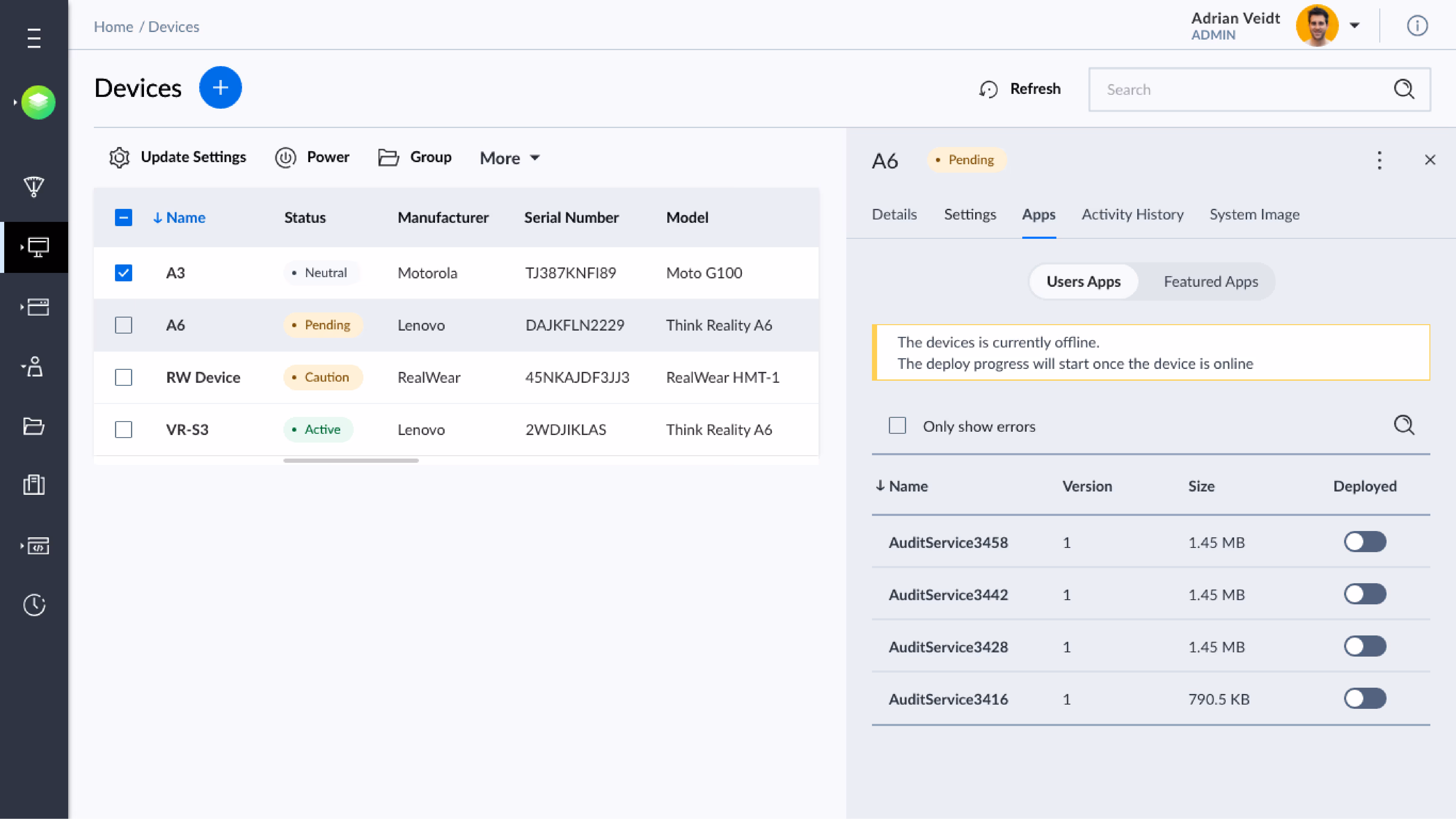Open the Devices monitor sidebar icon
1456x819 pixels.
(x=37, y=247)
